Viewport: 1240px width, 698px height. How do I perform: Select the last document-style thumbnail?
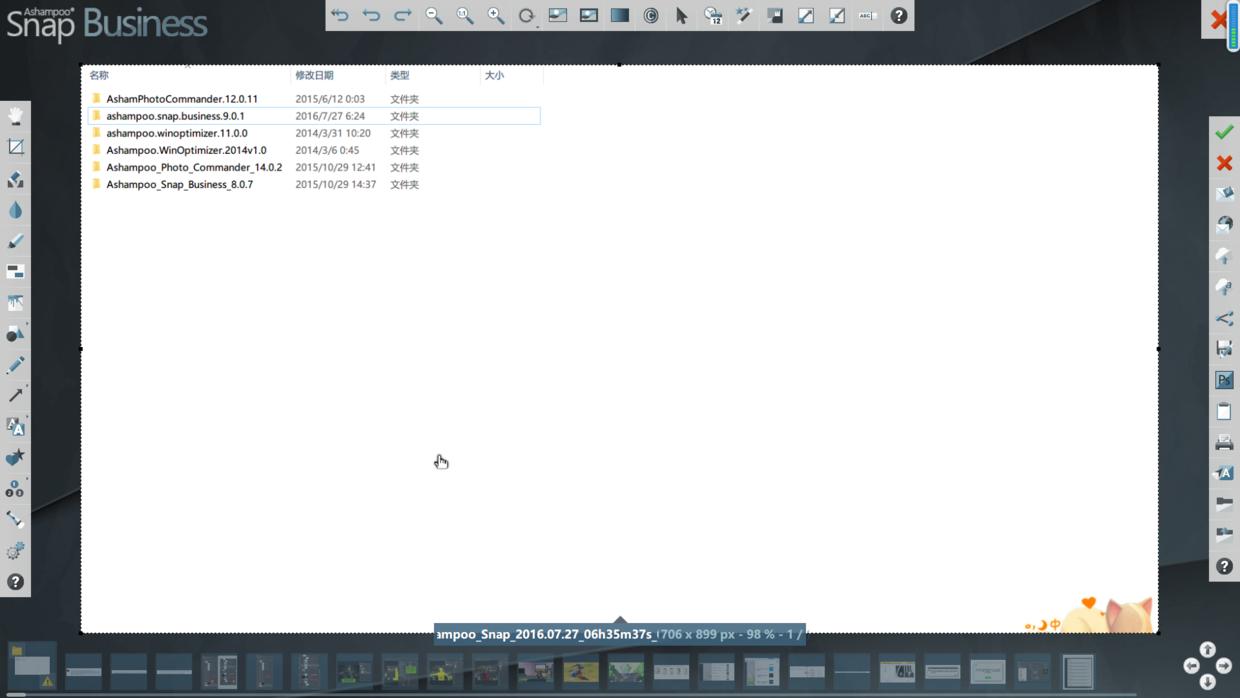click(x=1078, y=671)
